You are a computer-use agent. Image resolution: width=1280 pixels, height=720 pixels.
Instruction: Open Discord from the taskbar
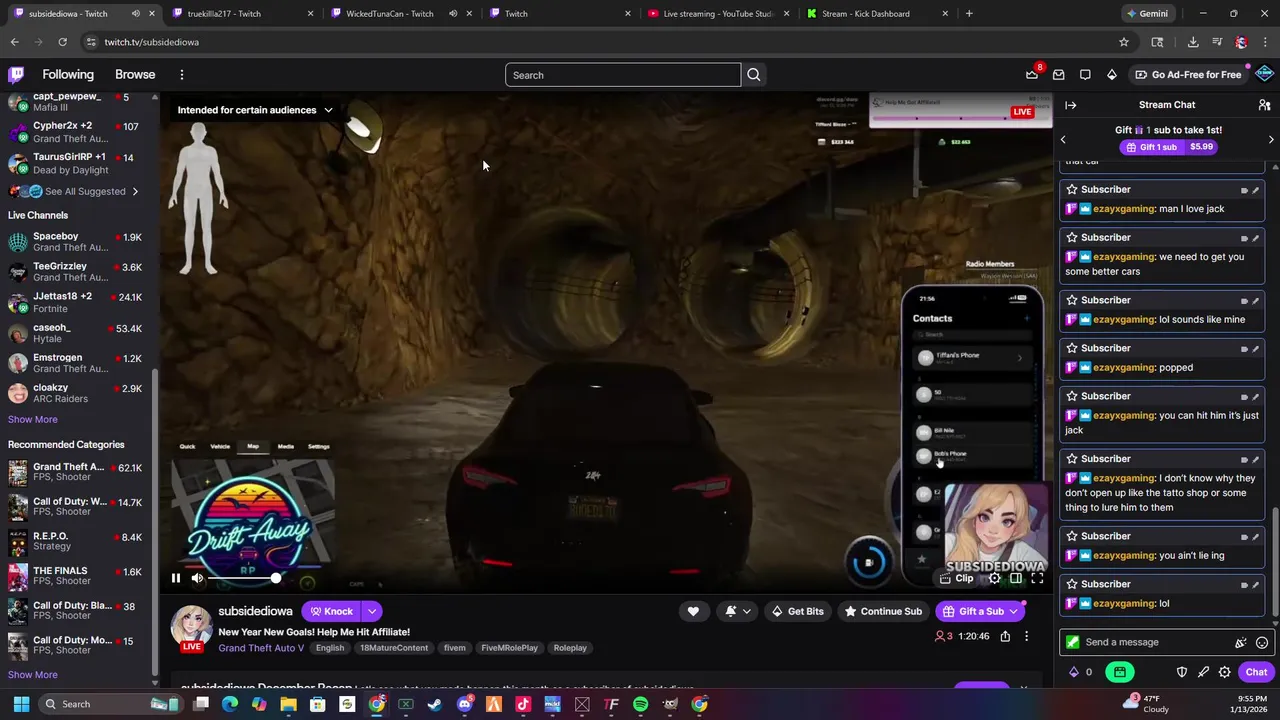click(464, 704)
